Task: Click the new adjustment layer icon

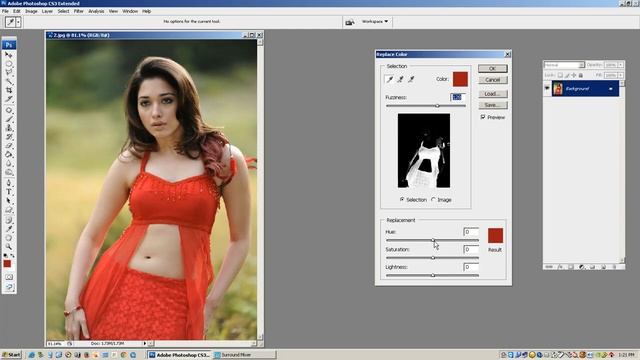Action: coord(581,267)
